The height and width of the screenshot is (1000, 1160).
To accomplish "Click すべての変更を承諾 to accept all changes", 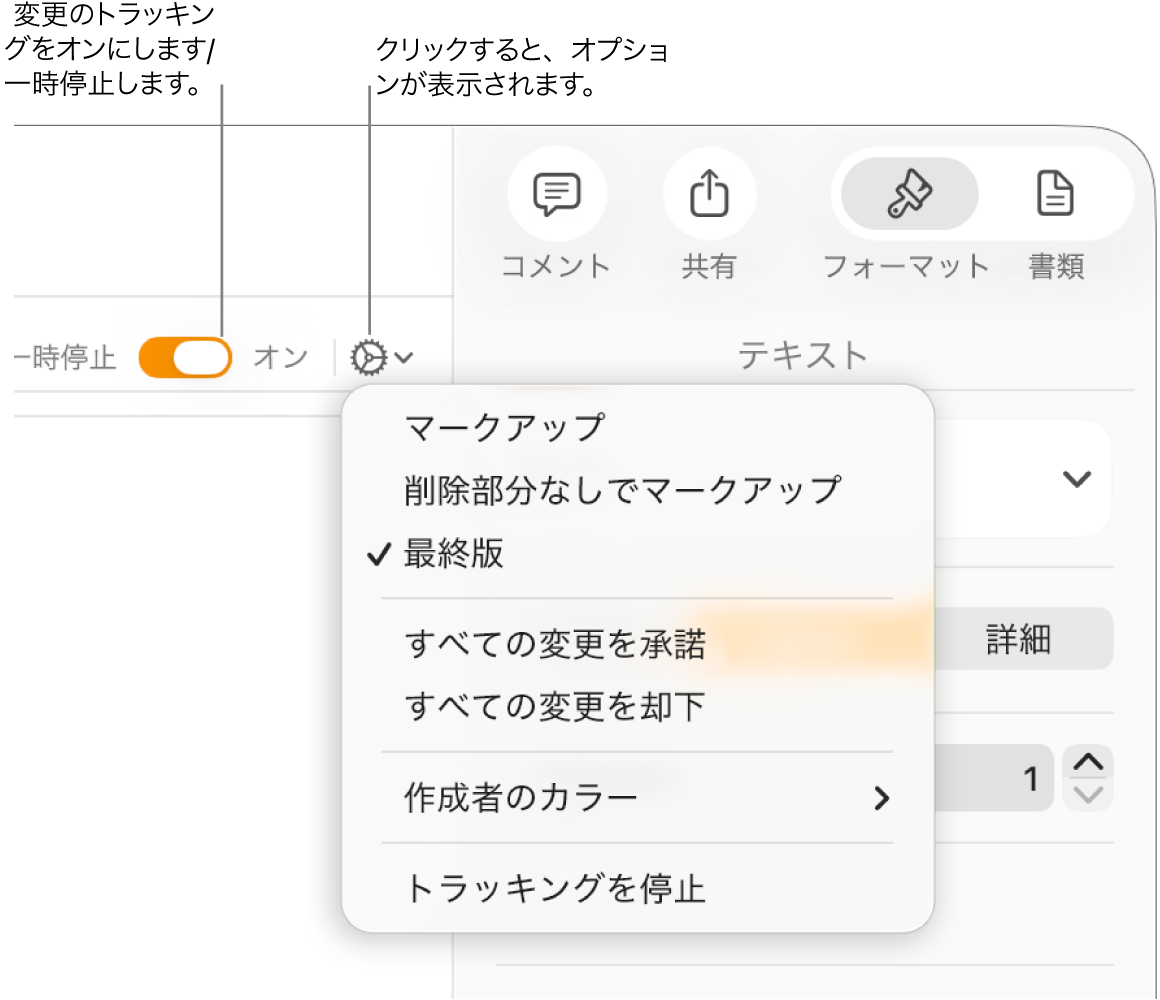I will [x=556, y=645].
